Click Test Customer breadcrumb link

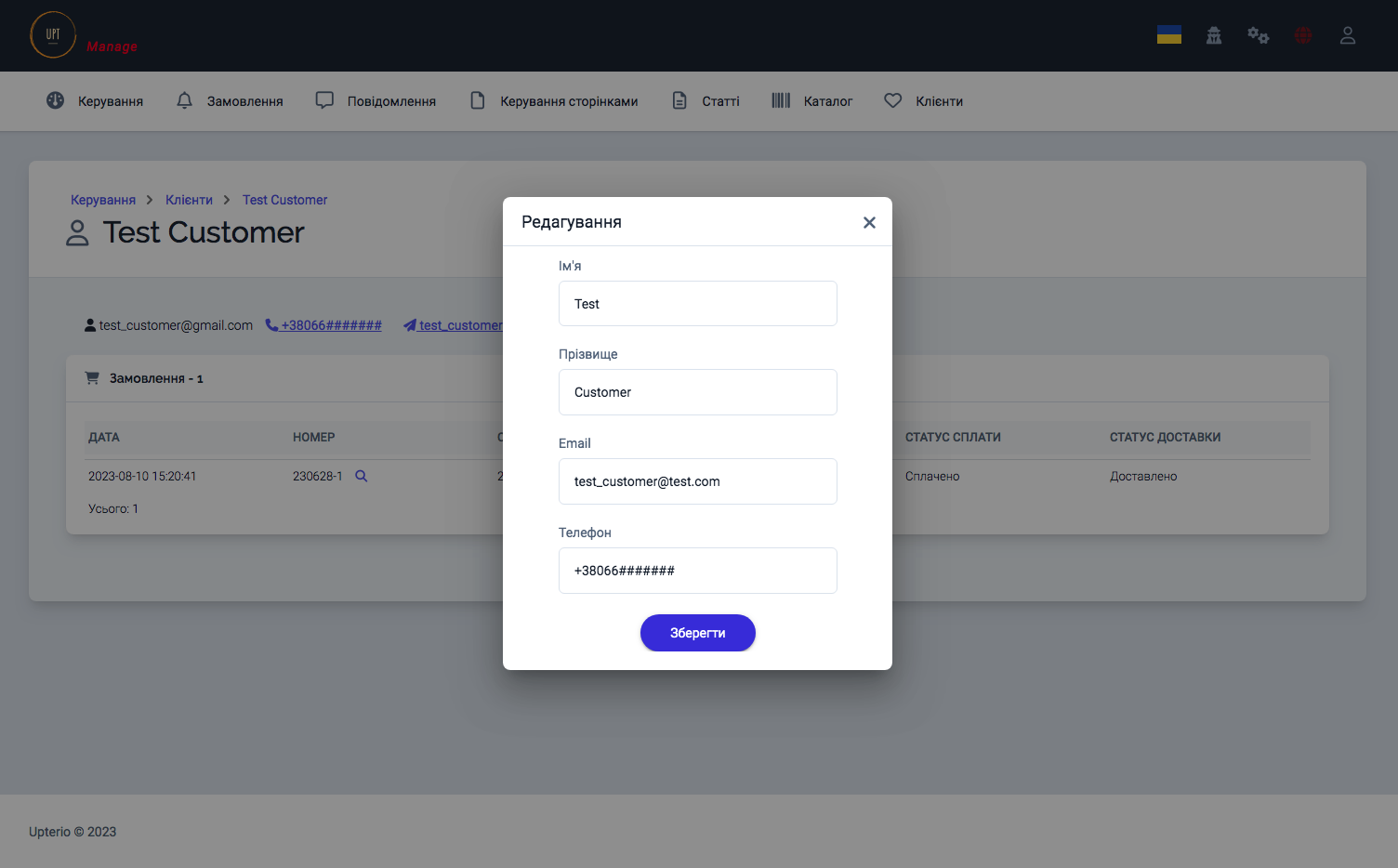pos(284,200)
